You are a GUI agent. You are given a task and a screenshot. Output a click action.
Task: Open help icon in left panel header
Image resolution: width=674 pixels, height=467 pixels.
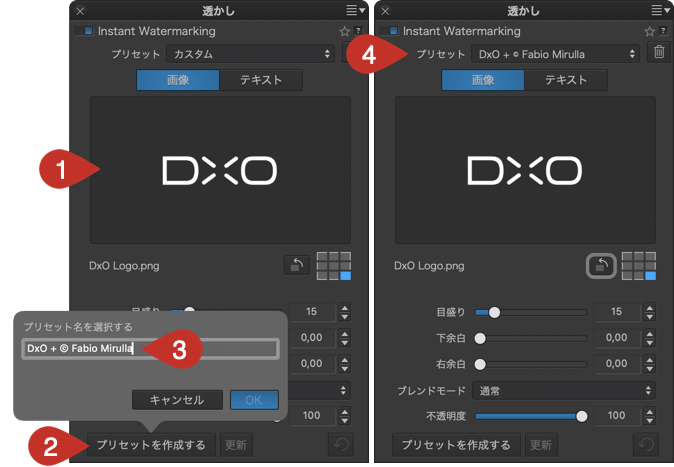click(x=358, y=31)
